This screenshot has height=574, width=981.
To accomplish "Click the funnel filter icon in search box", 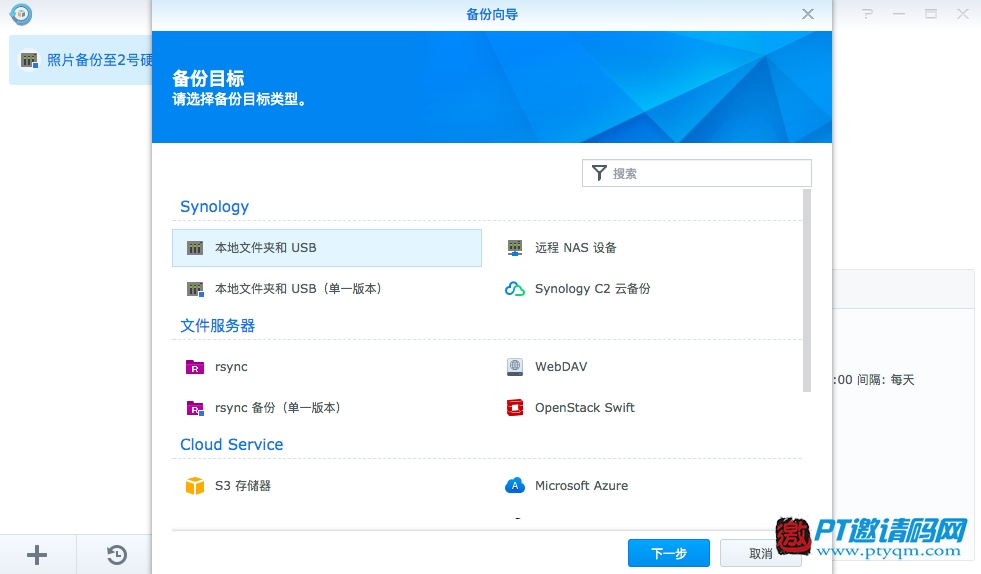I will click(x=599, y=173).
